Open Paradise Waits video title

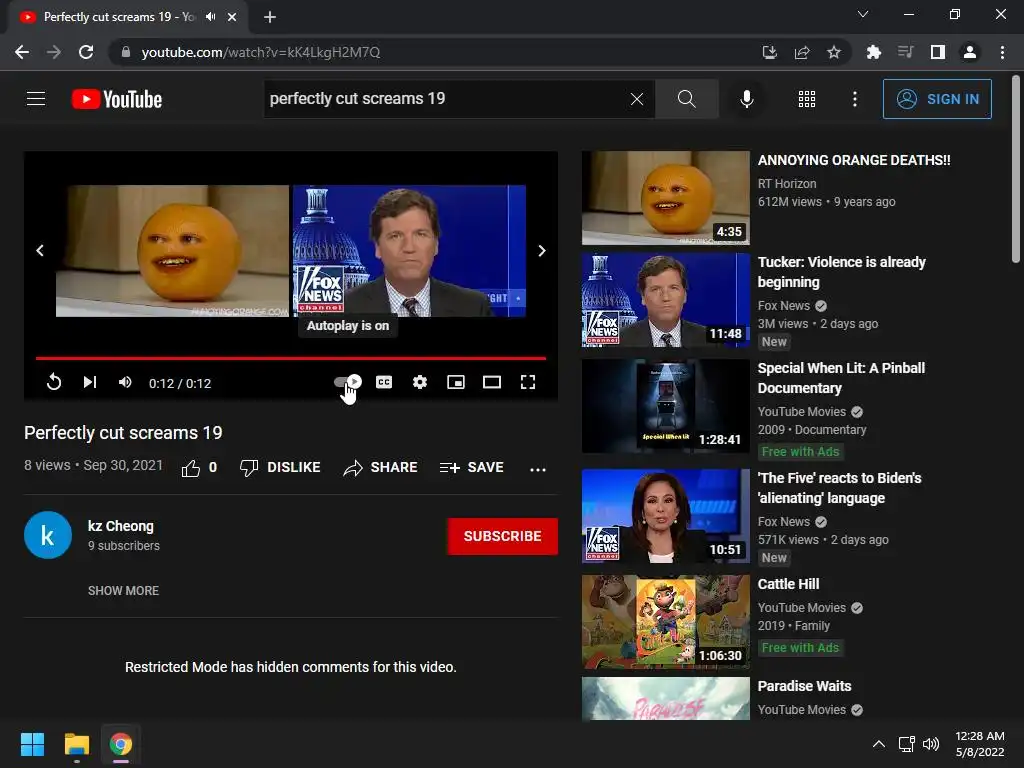(805, 686)
